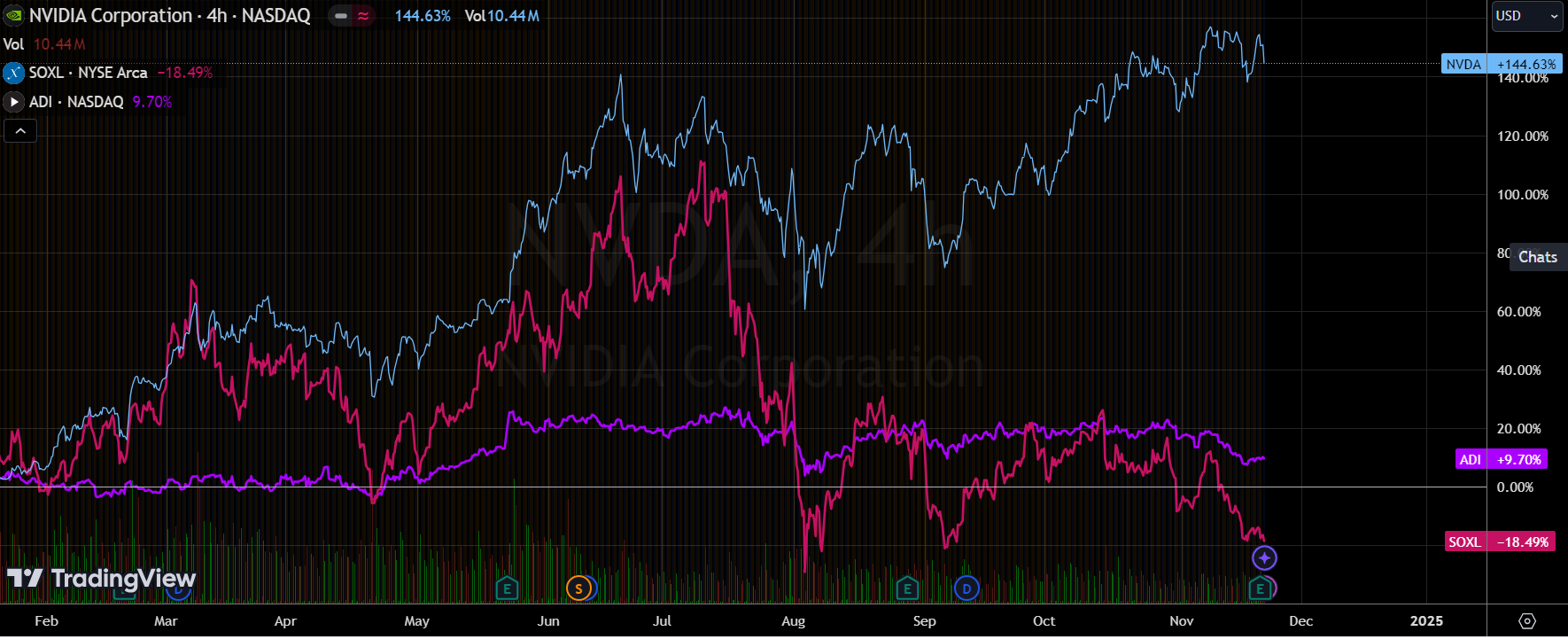Click the Sep label on the time axis
The width and height of the screenshot is (1568, 639).
click(924, 621)
